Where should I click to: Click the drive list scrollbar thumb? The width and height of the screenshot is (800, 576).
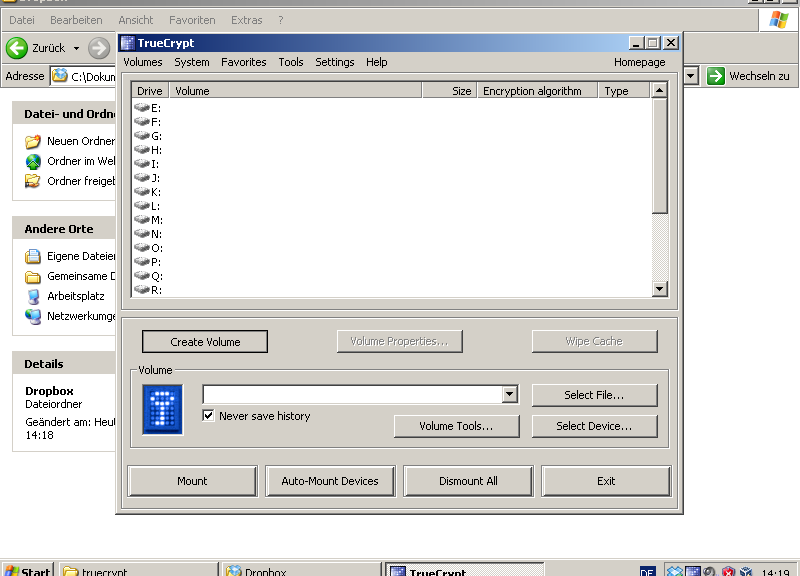tap(660, 156)
